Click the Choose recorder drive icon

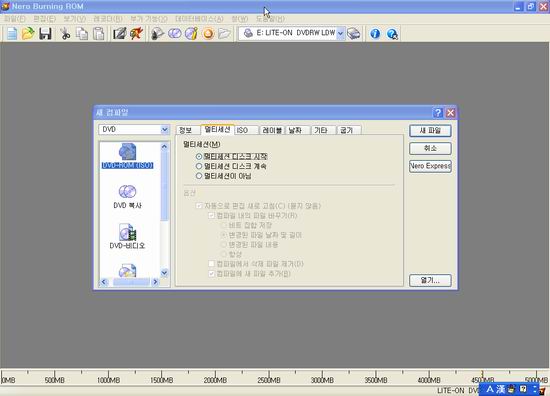354,34
